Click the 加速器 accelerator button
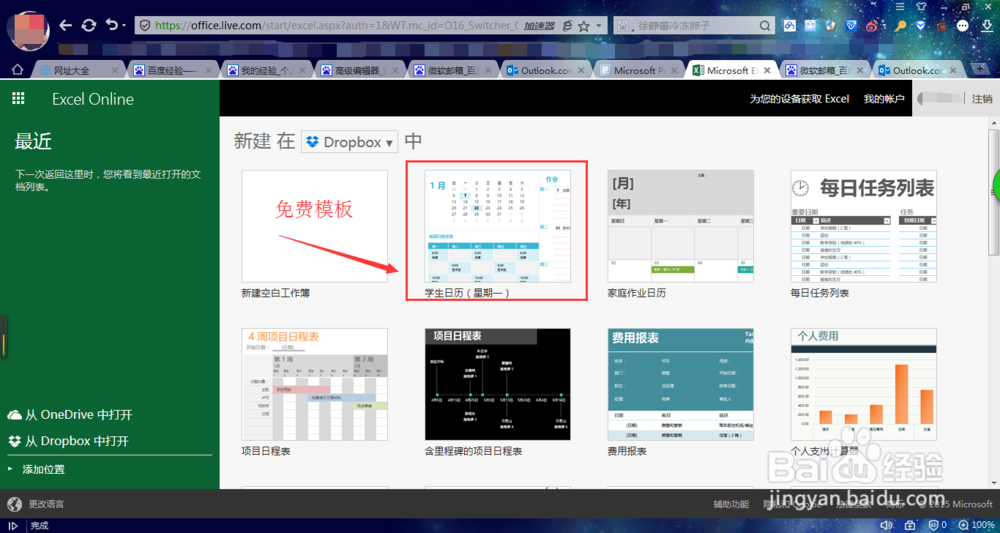This screenshot has height=533, width=1000. point(539,26)
